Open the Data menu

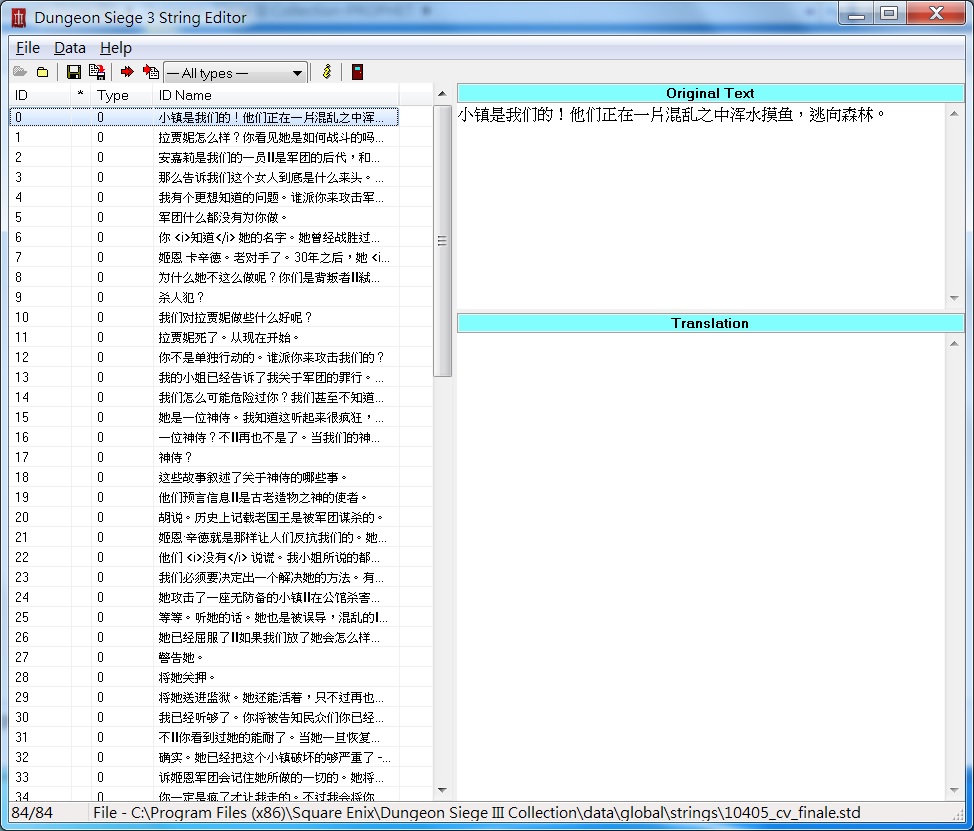(x=70, y=48)
